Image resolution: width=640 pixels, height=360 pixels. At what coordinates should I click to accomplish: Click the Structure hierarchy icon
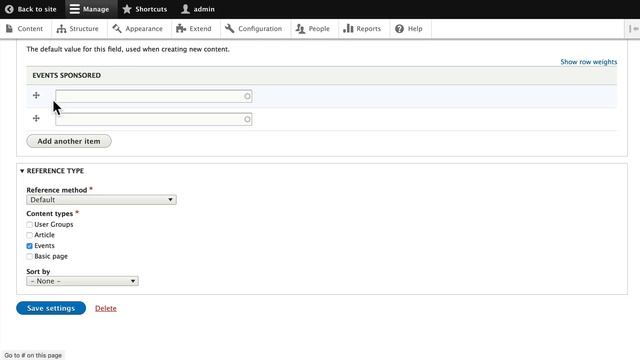tap(61, 29)
